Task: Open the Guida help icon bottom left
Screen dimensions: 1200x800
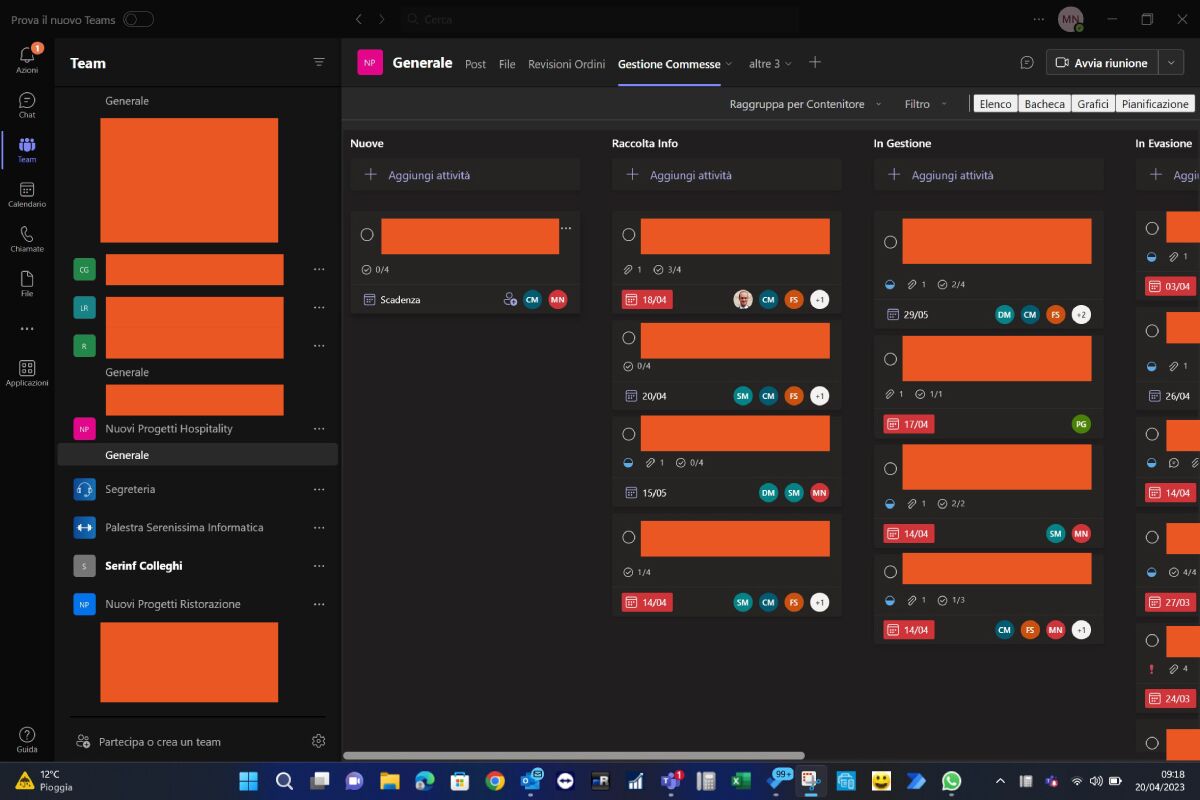Action: pyautogui.click(x=27, y=733)
